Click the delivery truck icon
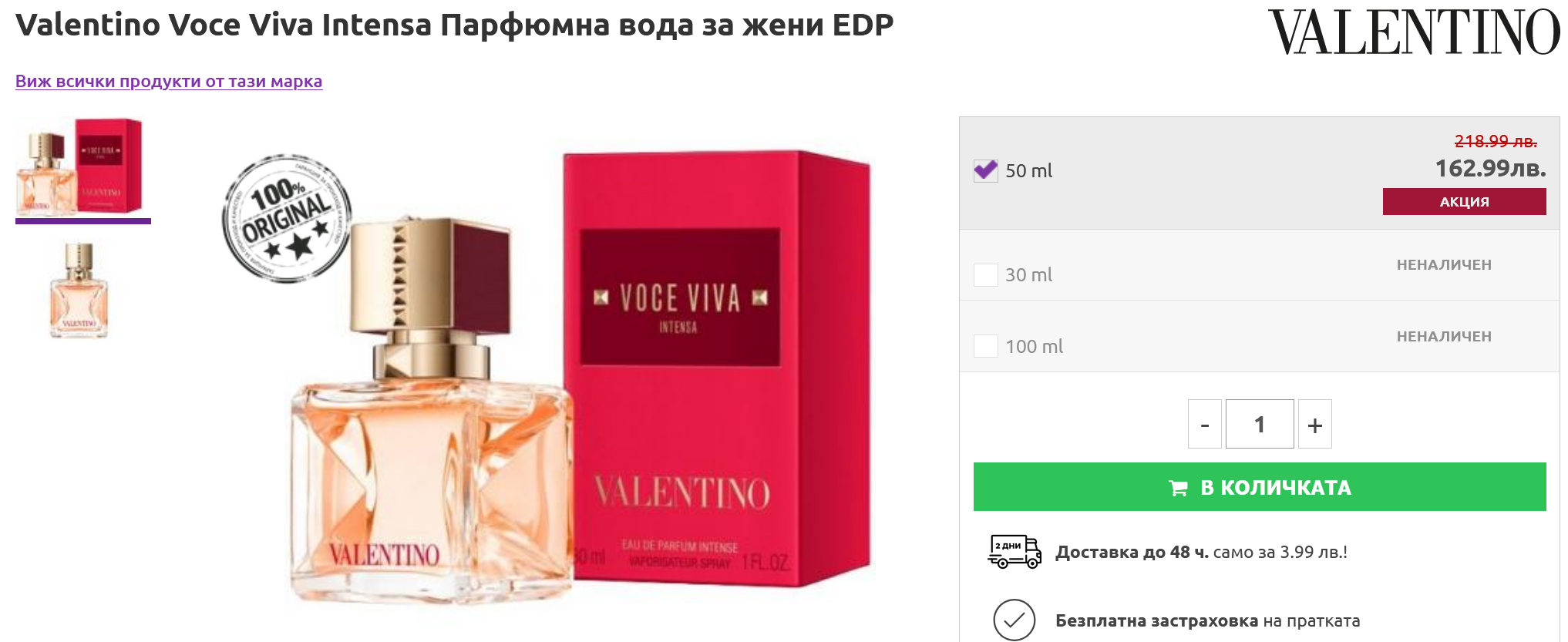1568x642 pixels. [x=1014, y=552]
